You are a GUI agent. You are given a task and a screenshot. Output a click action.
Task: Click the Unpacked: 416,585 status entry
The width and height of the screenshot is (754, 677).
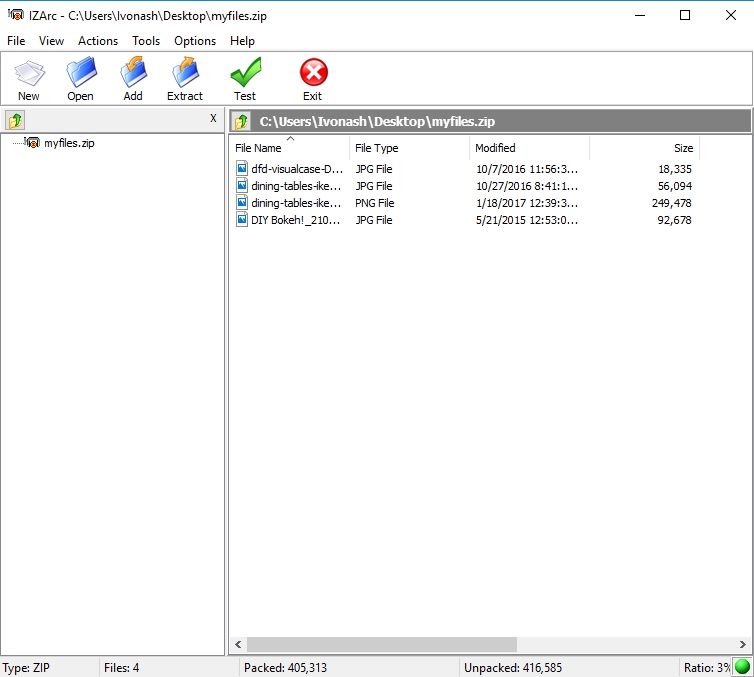513,667
